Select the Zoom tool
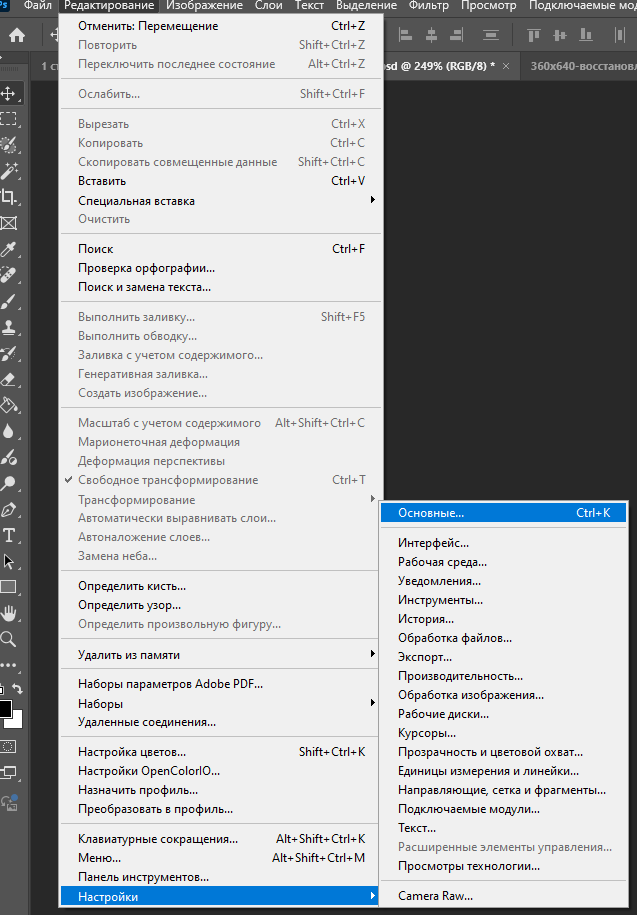This screenshot has height=915, width=637. coord(8,638)
